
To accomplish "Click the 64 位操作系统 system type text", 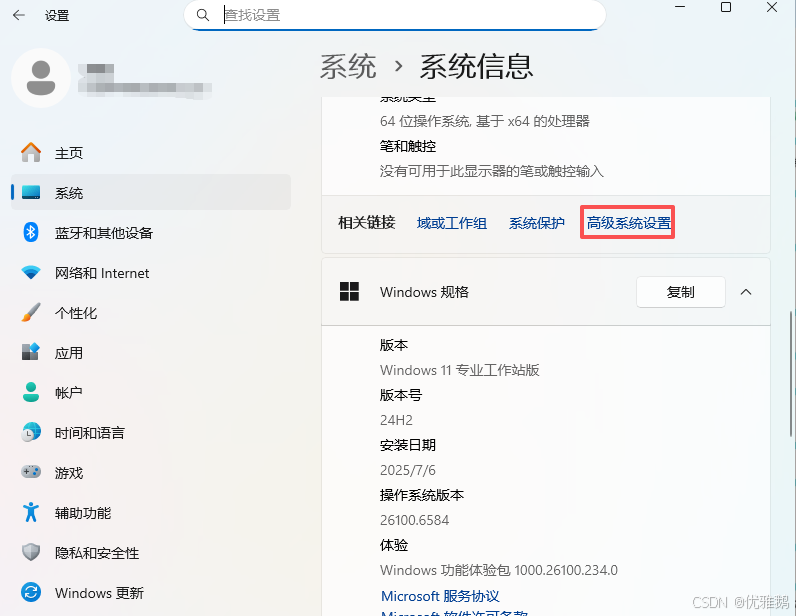I will click(x=484, y=121).
